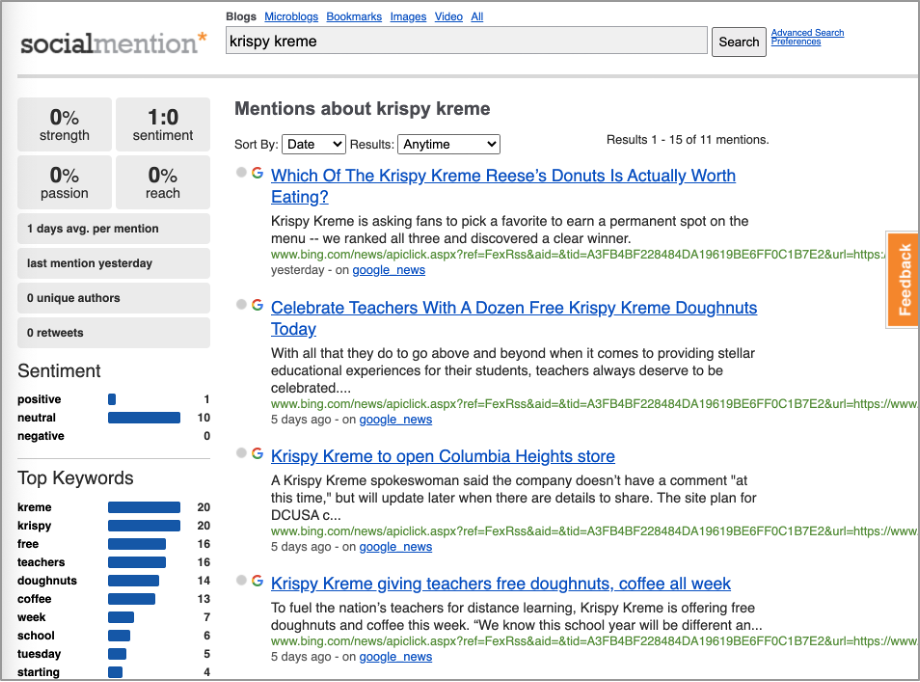Select the Bookmarks search tab
920x682 pixels.
pos(354,17)
